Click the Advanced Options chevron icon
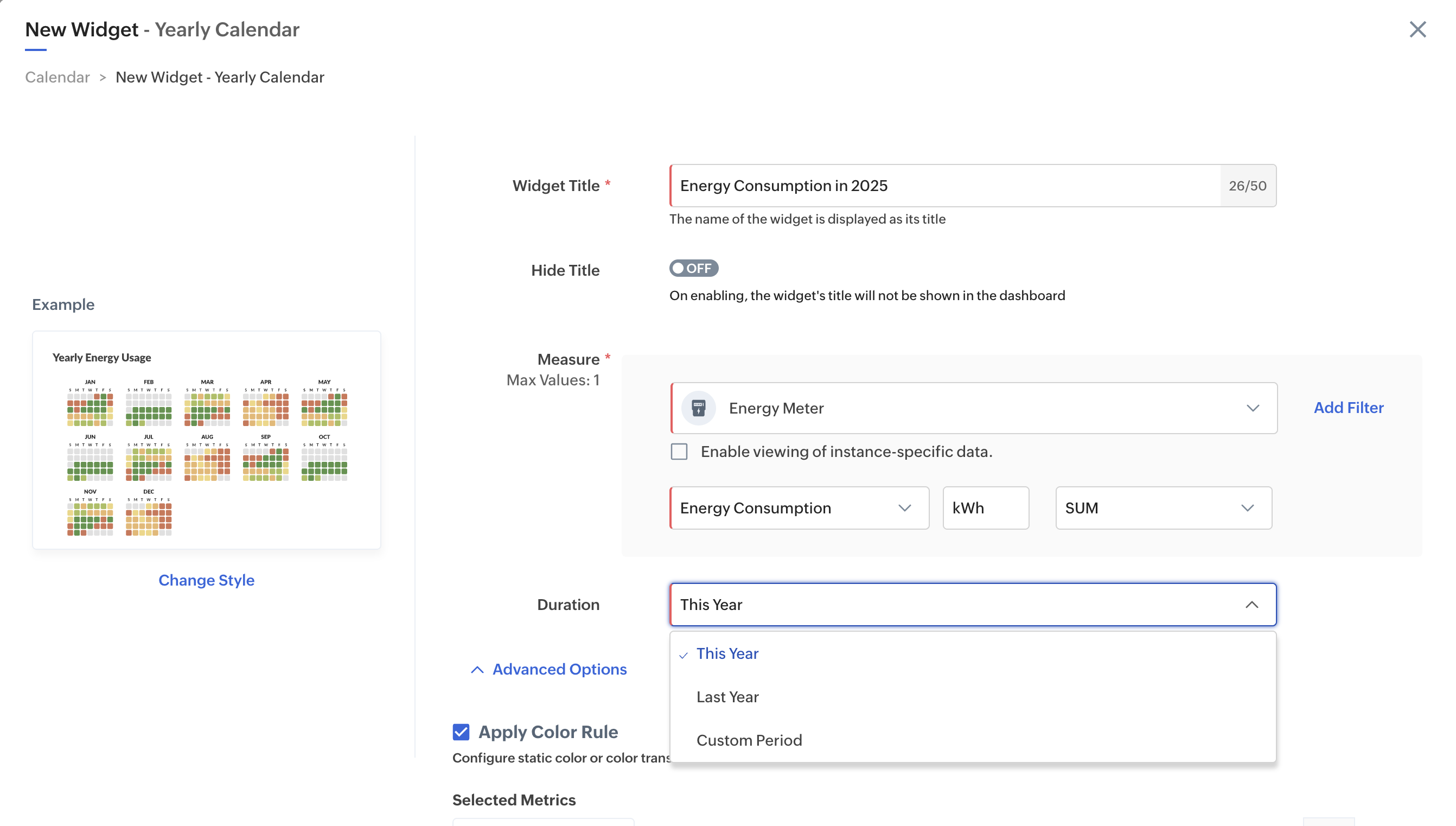Screen dimensions: 1456x826 click(477, 669)
